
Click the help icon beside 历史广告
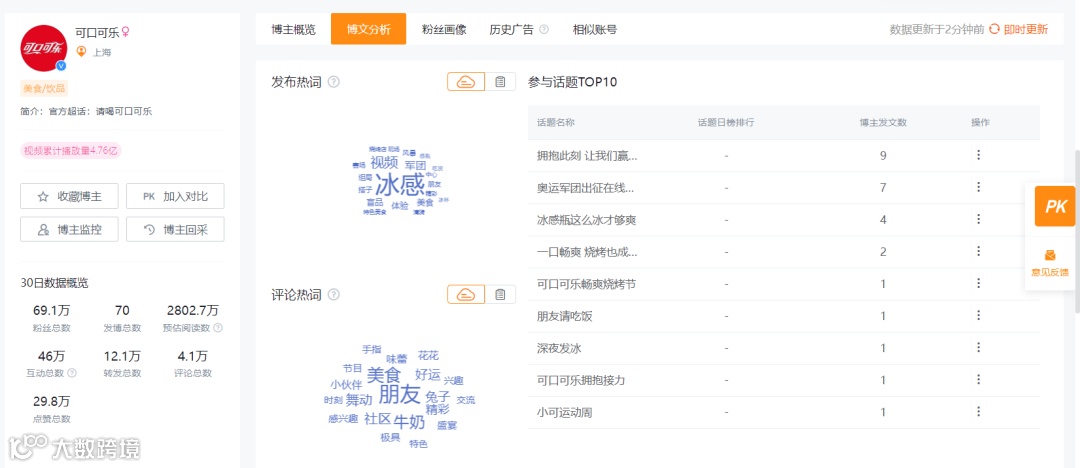pyautogui.click(x=543, y=30)
